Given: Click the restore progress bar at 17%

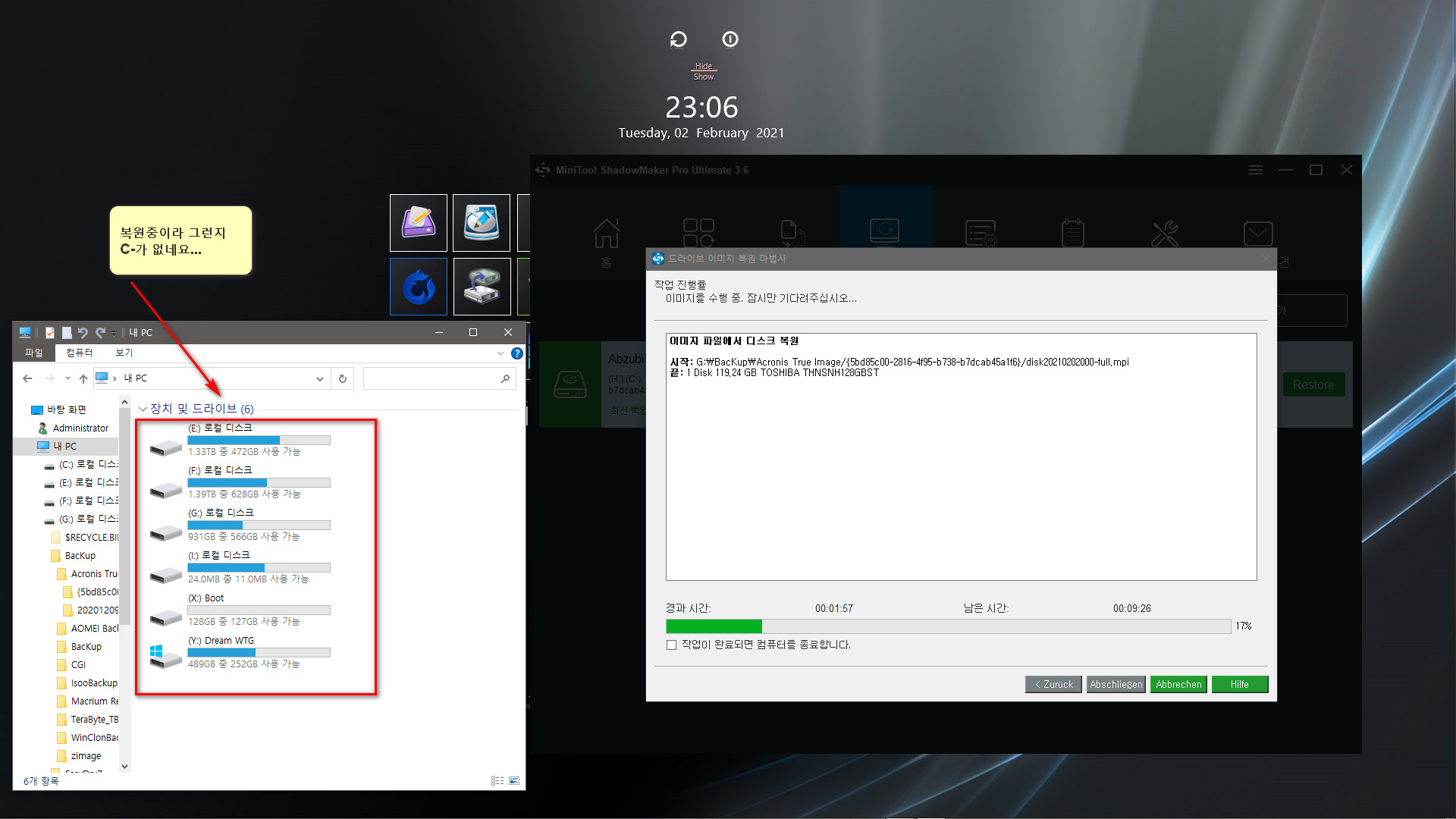Looking at the screenshot, I should coord(948,626).
